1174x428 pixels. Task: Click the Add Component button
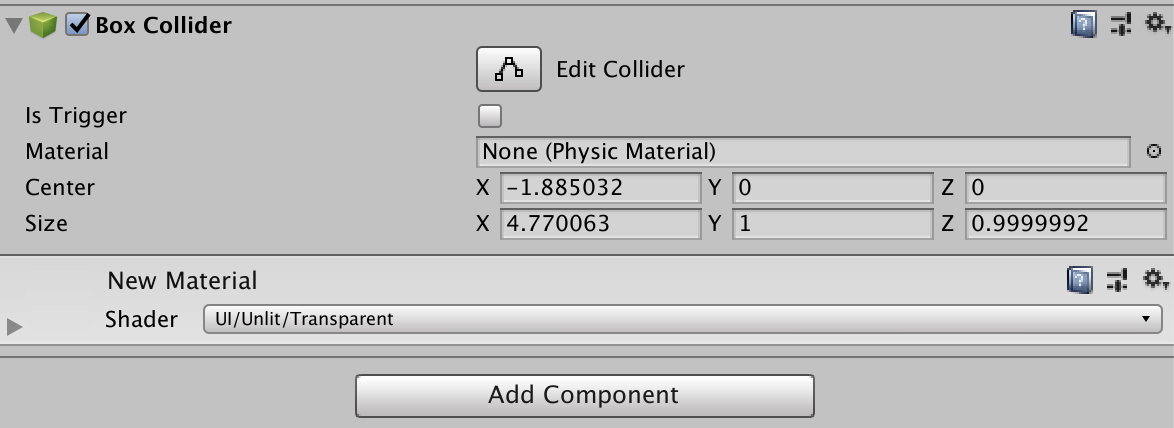click(584, 395)
